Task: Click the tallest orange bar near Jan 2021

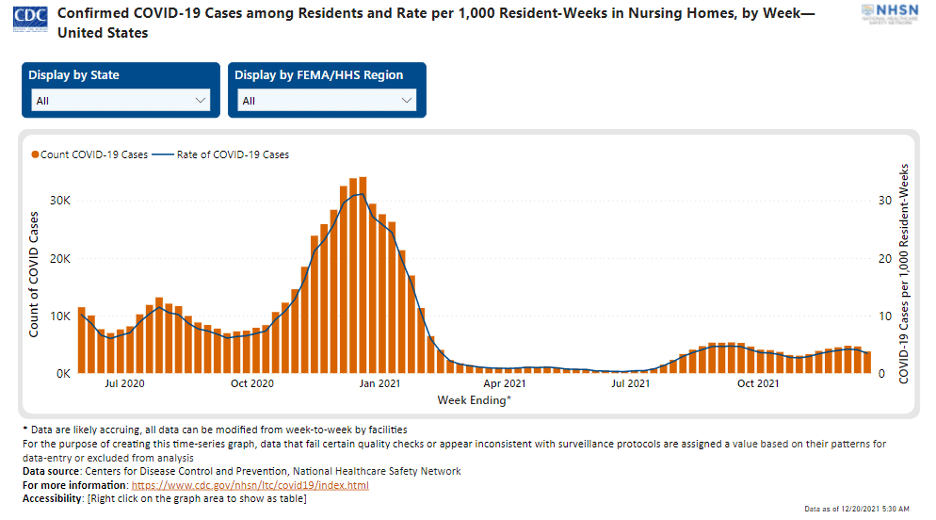Action: 362,275
